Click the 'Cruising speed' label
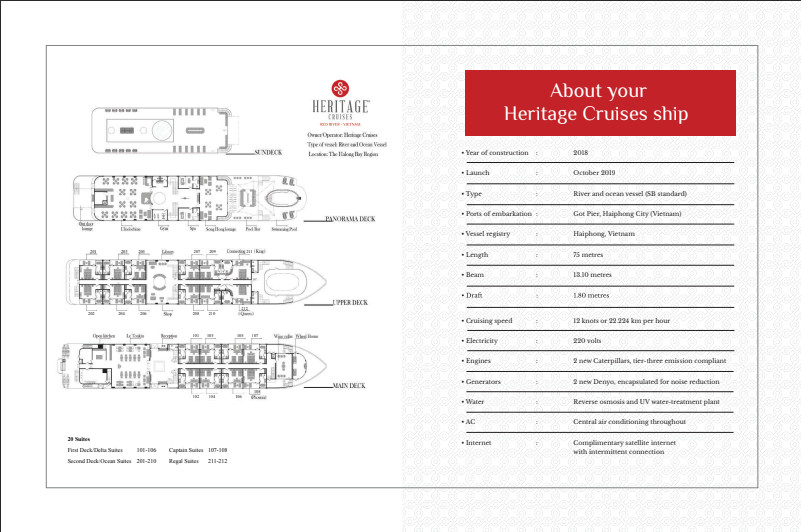 [488, 321]
